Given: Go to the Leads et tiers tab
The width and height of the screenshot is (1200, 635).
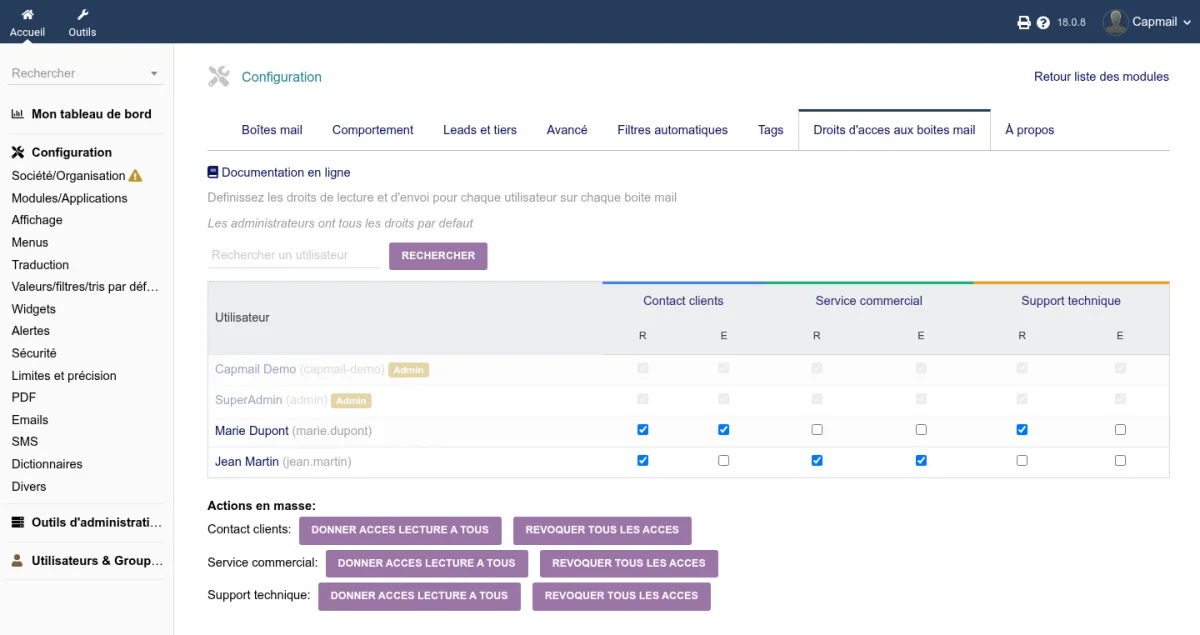Looking at the screenshot, I should pyautogui.click(x=480, y=130).
